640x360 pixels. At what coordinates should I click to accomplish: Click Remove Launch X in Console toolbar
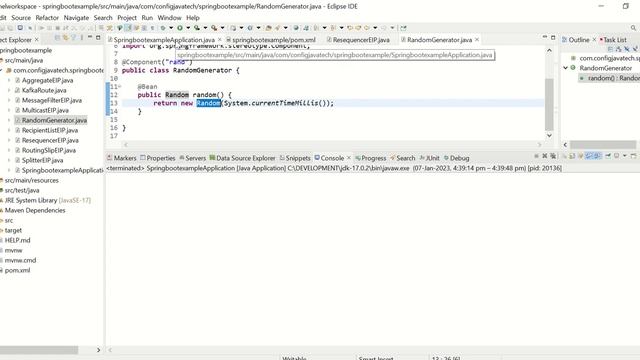[544, 156]
